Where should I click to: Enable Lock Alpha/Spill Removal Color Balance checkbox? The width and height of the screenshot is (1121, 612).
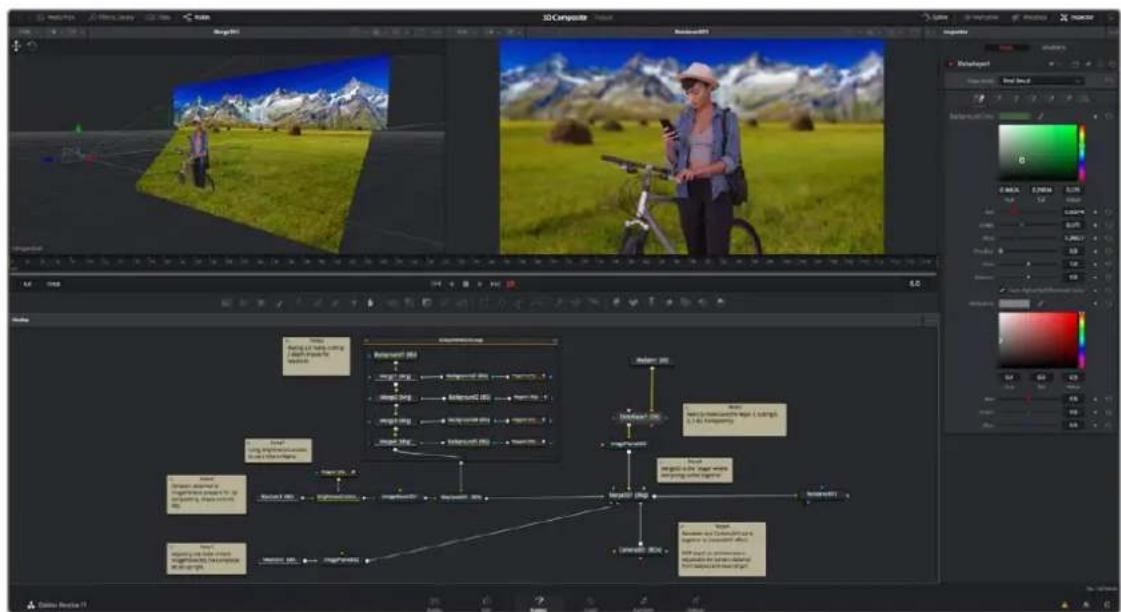[x=1002, y=290]
